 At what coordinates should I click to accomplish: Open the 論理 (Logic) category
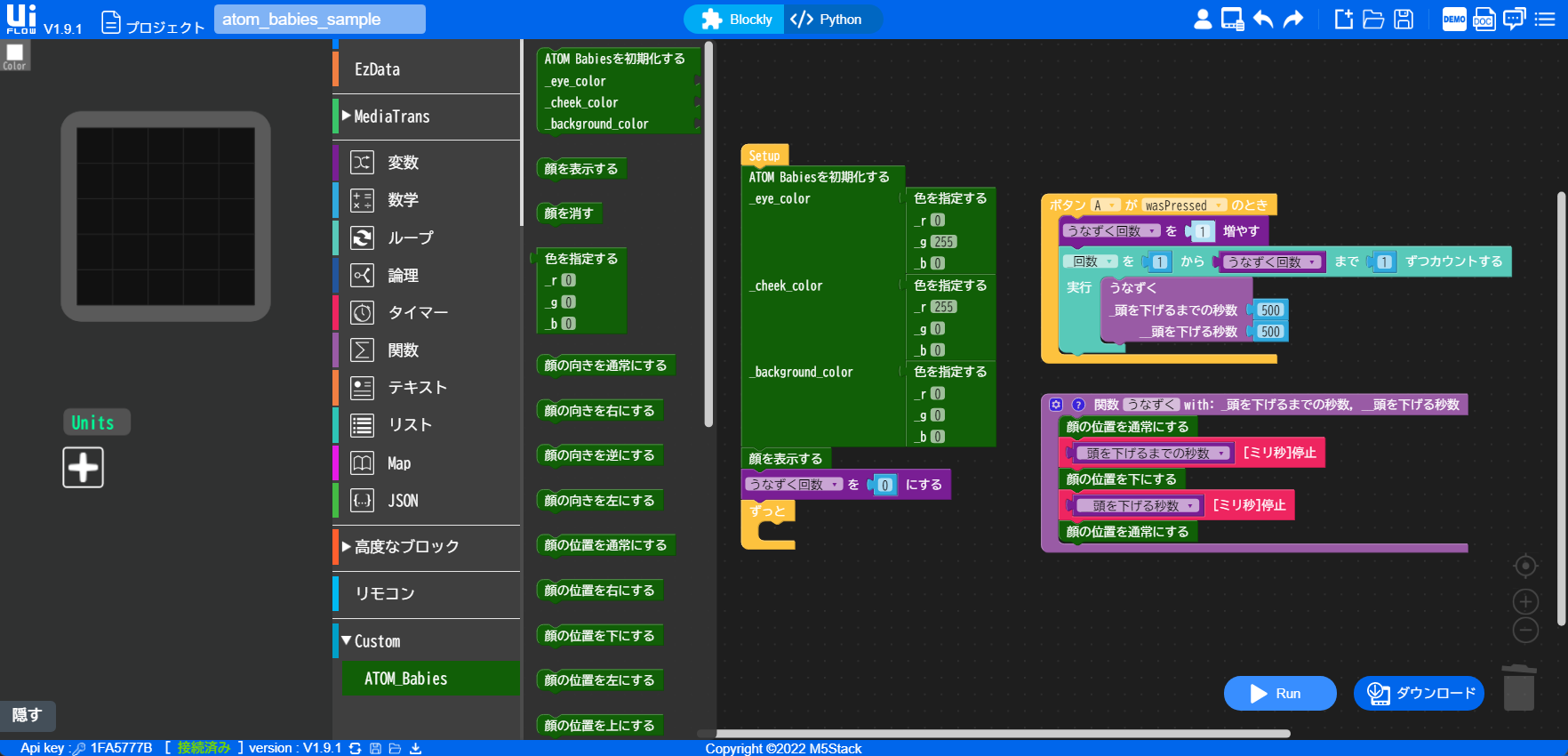pos(427,276)
